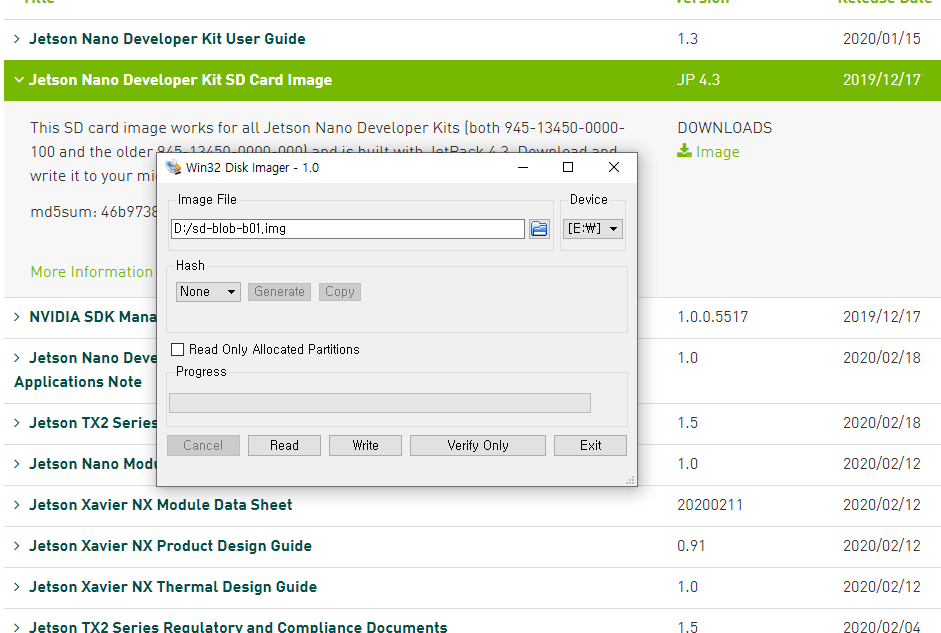Click the Progress bar in Disk Imager

click(x=380, y=403)
